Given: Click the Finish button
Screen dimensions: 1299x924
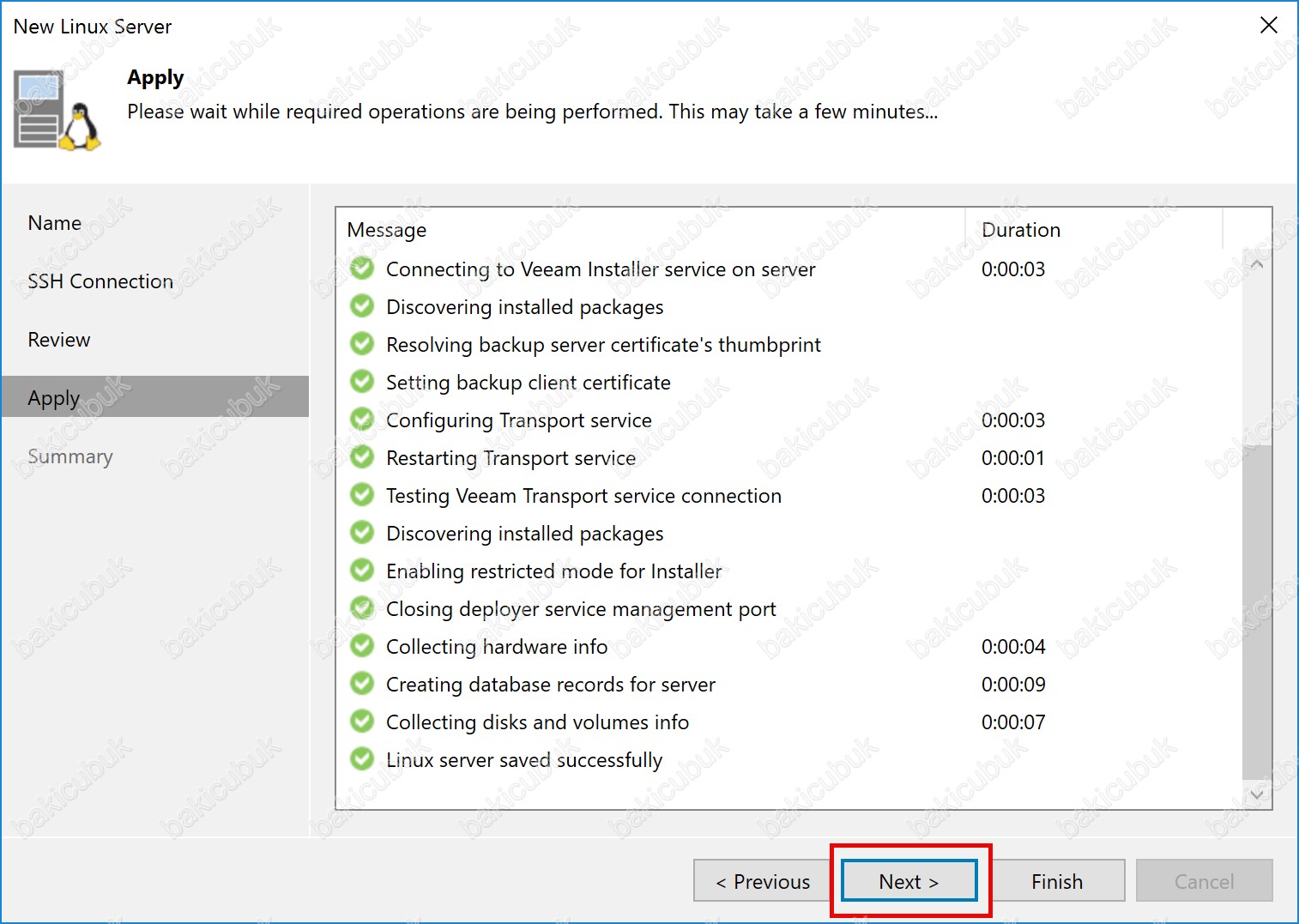Looking at the screenshot, I should click(1057, 881).
